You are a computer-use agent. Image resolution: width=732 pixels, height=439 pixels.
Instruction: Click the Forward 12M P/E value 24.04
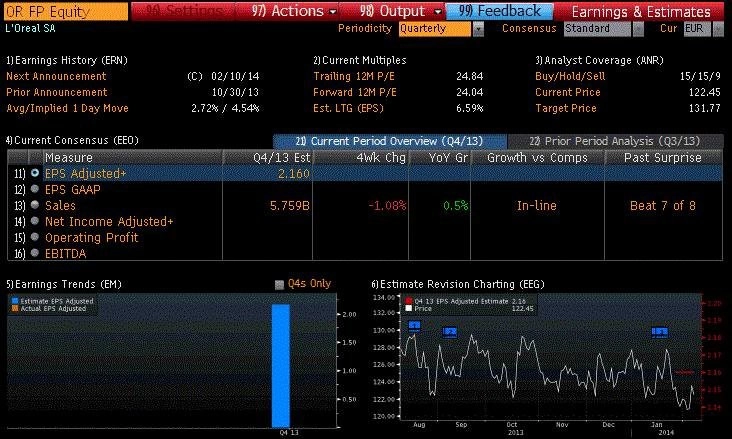pyautogui.click(x=470, y=92)
